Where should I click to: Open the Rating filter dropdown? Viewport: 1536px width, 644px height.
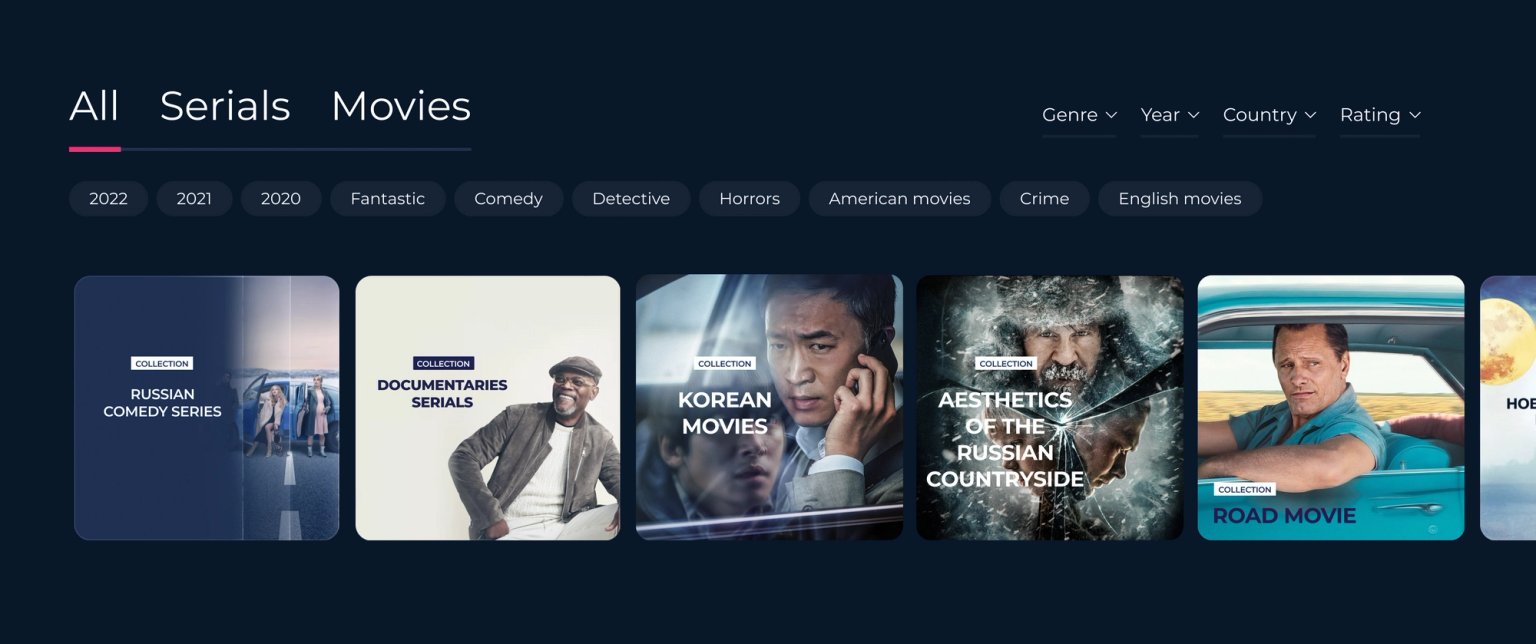click(x=1380, y=115)
